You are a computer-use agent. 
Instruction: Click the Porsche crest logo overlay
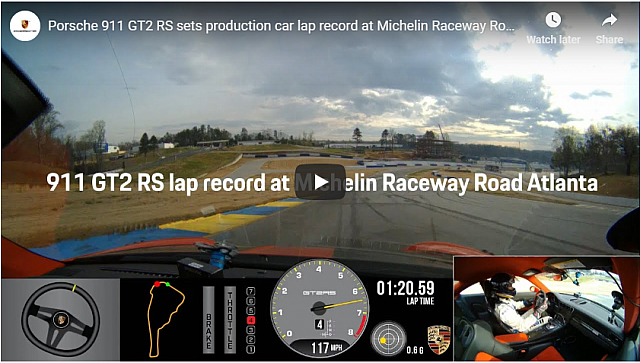pos(439,340)
